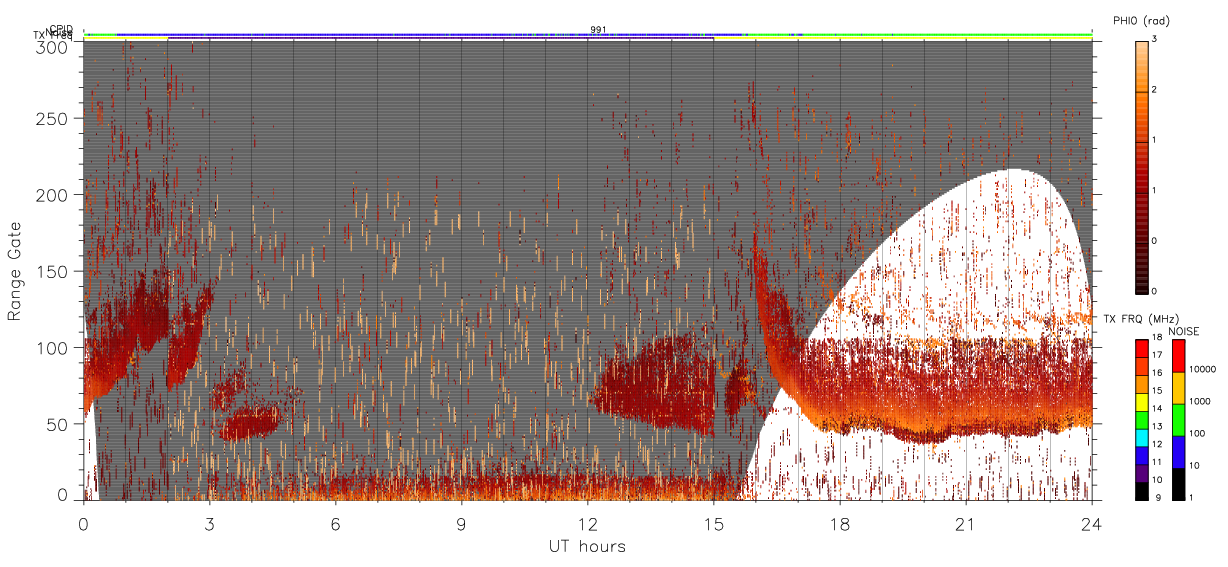Click the '991' label above the plot

598,30
